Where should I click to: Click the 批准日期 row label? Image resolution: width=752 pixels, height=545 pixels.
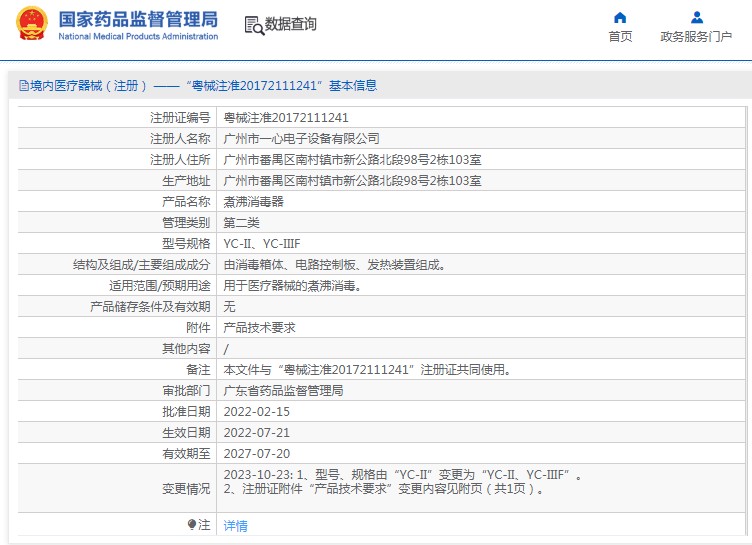coord(186,412)
